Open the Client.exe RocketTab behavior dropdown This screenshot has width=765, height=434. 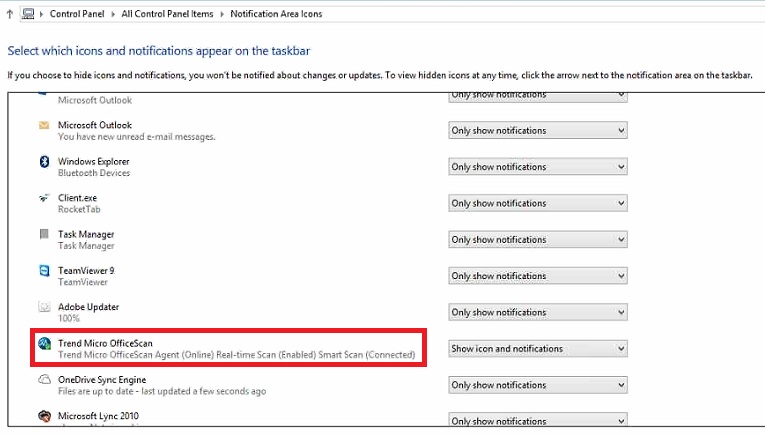[538, 203]
